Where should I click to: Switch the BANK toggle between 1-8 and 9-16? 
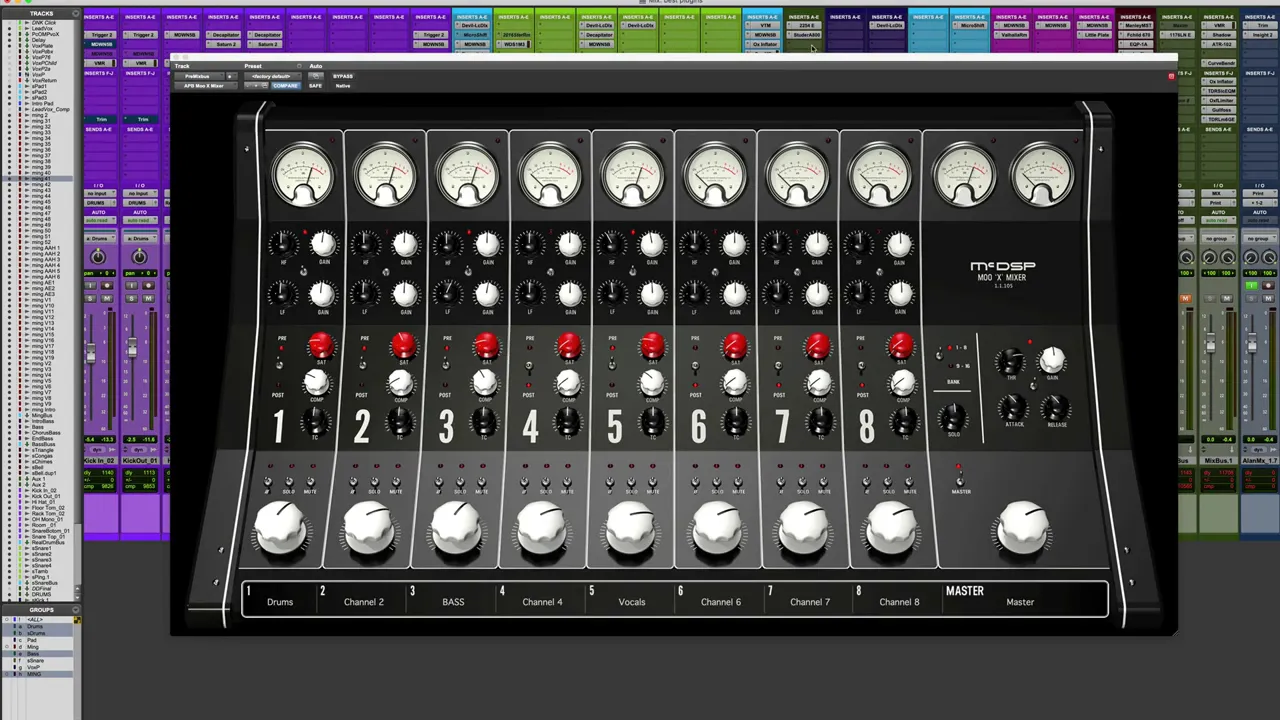941,357
